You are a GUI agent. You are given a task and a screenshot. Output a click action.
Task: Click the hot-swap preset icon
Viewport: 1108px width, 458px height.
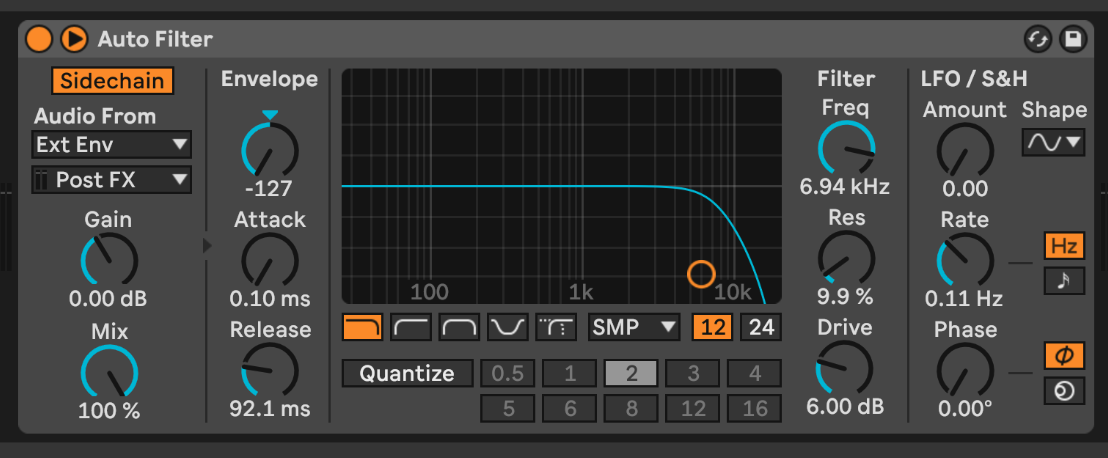(1037, 39)
